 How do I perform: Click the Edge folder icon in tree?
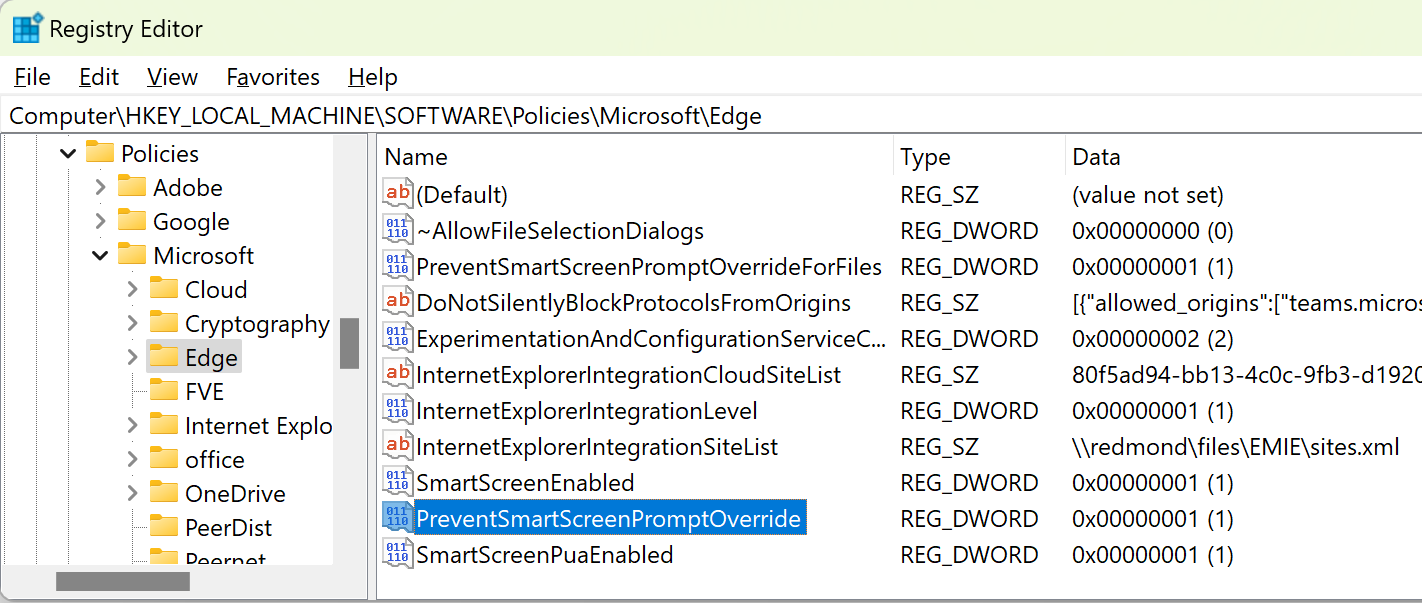point(163,357)
